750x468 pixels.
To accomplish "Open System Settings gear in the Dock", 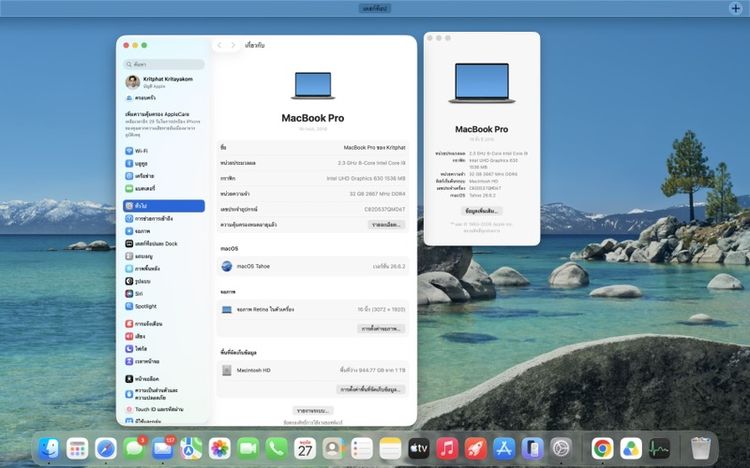I will 561,448.
